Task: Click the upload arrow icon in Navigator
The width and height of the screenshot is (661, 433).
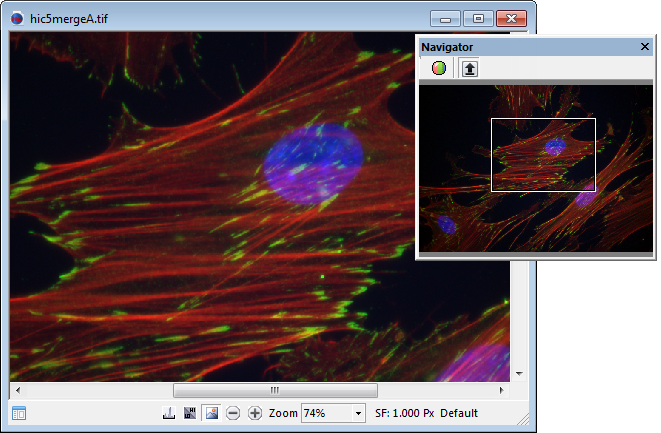Action: click(x=467, y=69)
